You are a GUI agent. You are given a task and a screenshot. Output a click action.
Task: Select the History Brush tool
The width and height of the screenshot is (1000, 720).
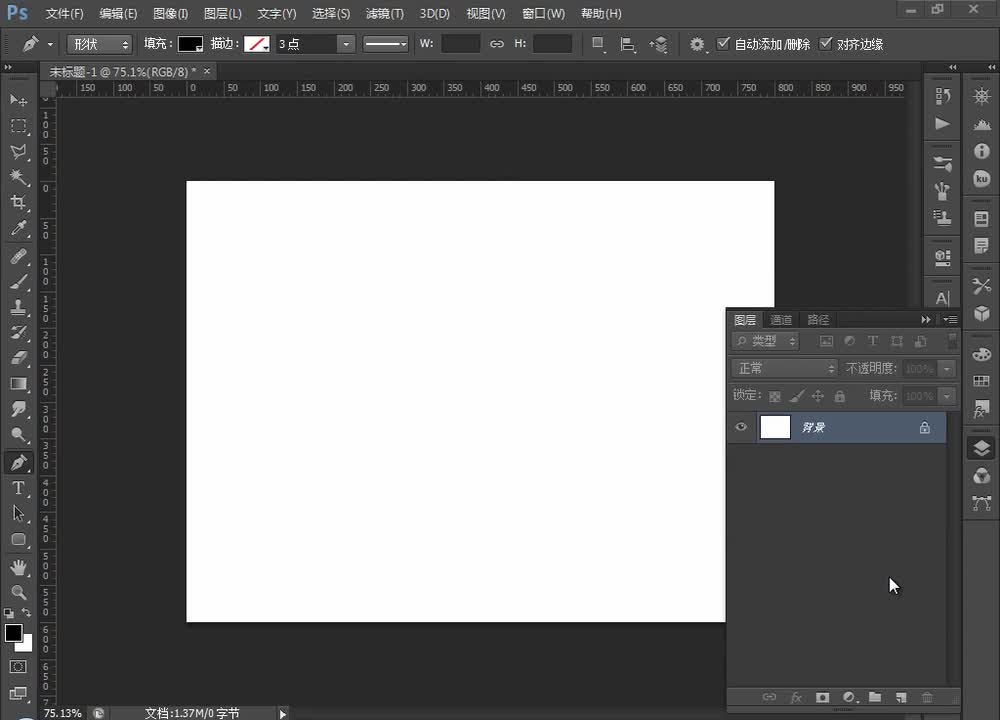(18, 332)
